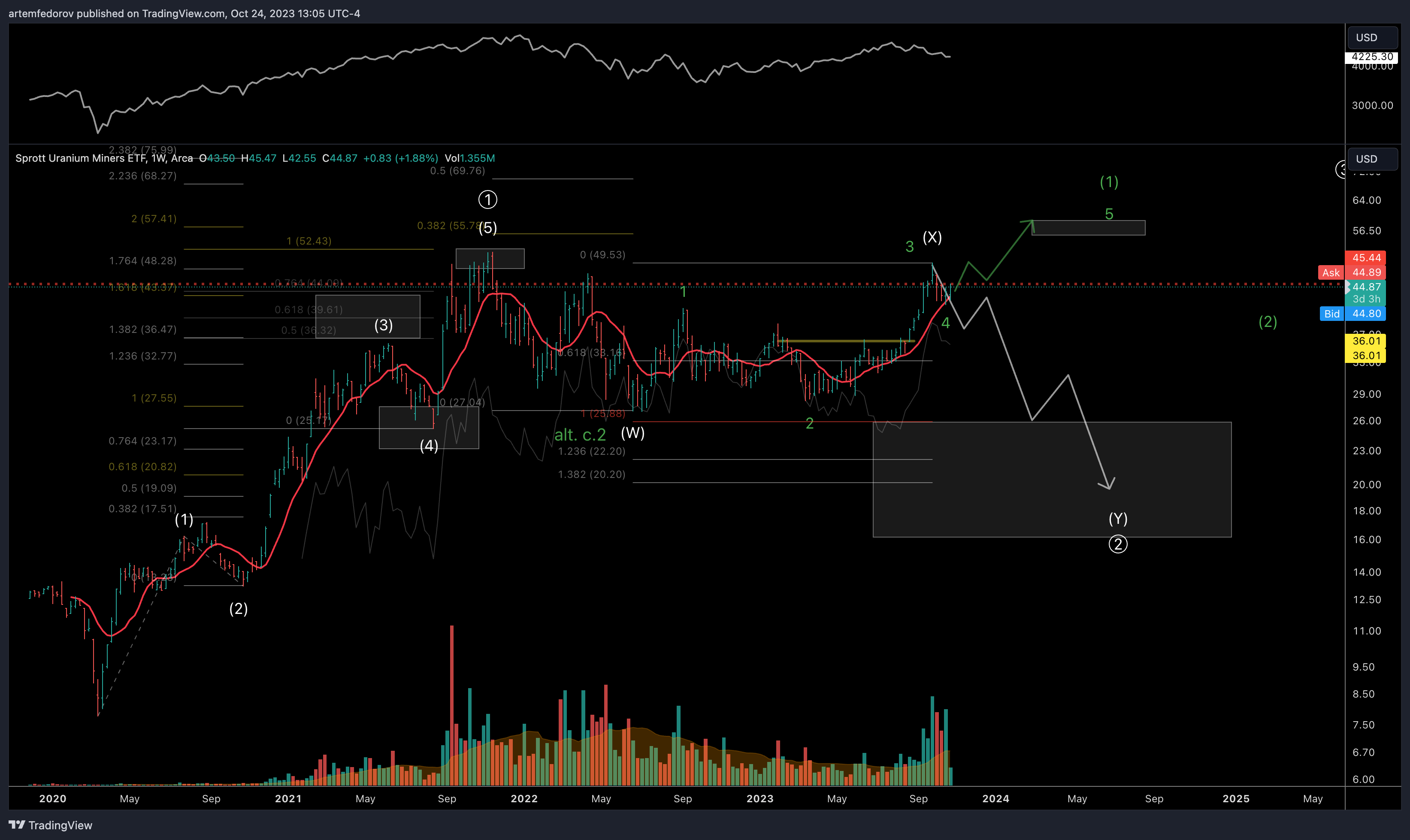
Task: Click the 4225.30 index price label
Action: pos(1371,57)
